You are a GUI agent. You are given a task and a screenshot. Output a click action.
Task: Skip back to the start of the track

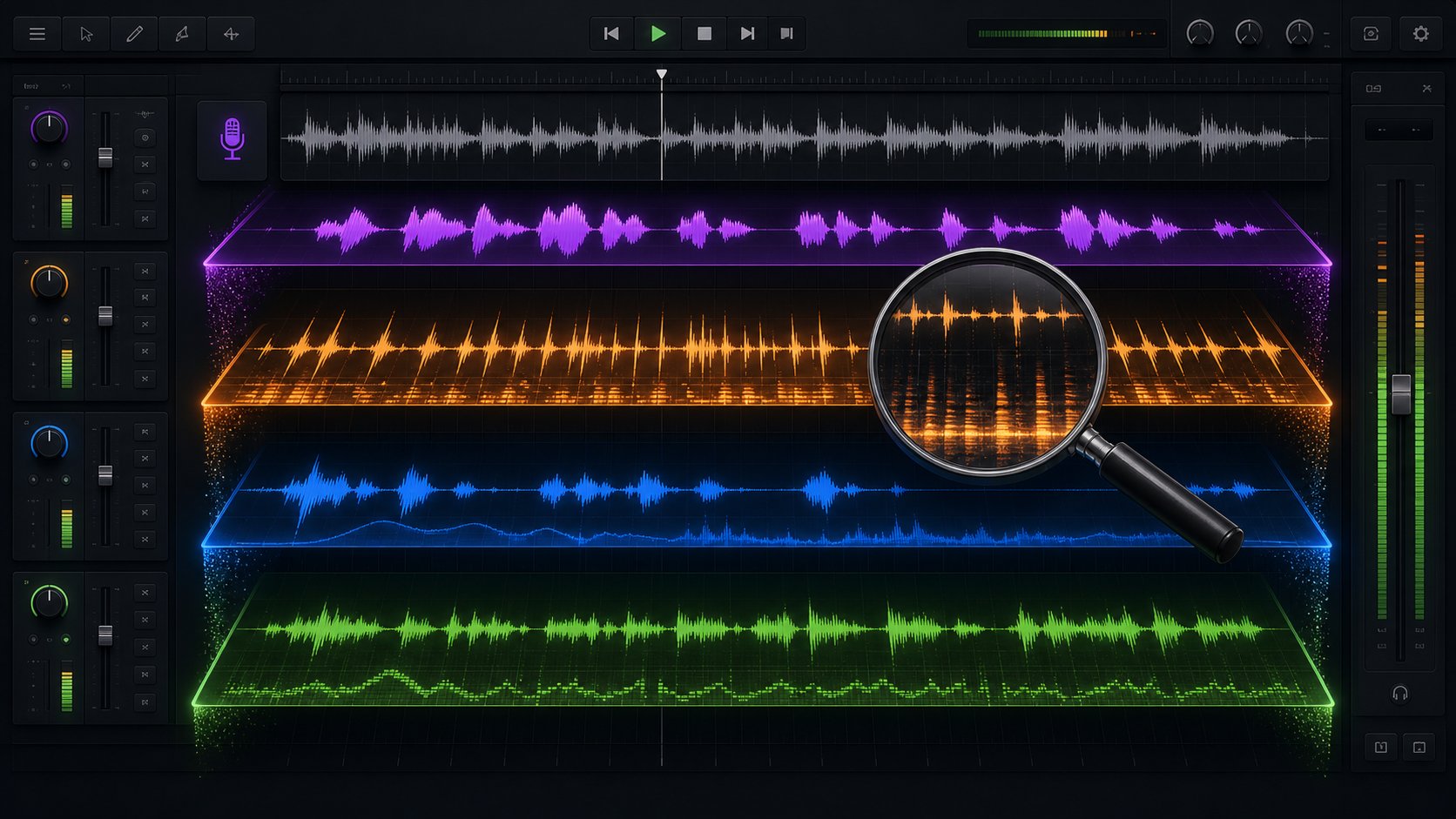point(611,33)
